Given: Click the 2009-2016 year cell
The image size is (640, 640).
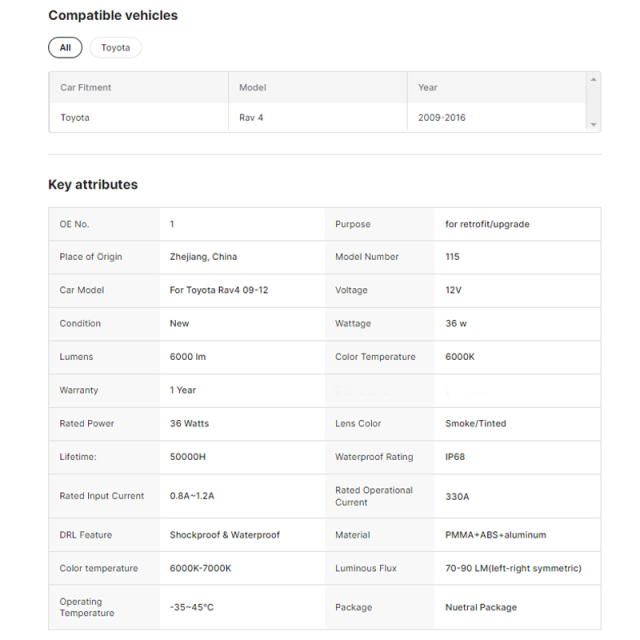Looking at the screenshot, I should [442, 117].
